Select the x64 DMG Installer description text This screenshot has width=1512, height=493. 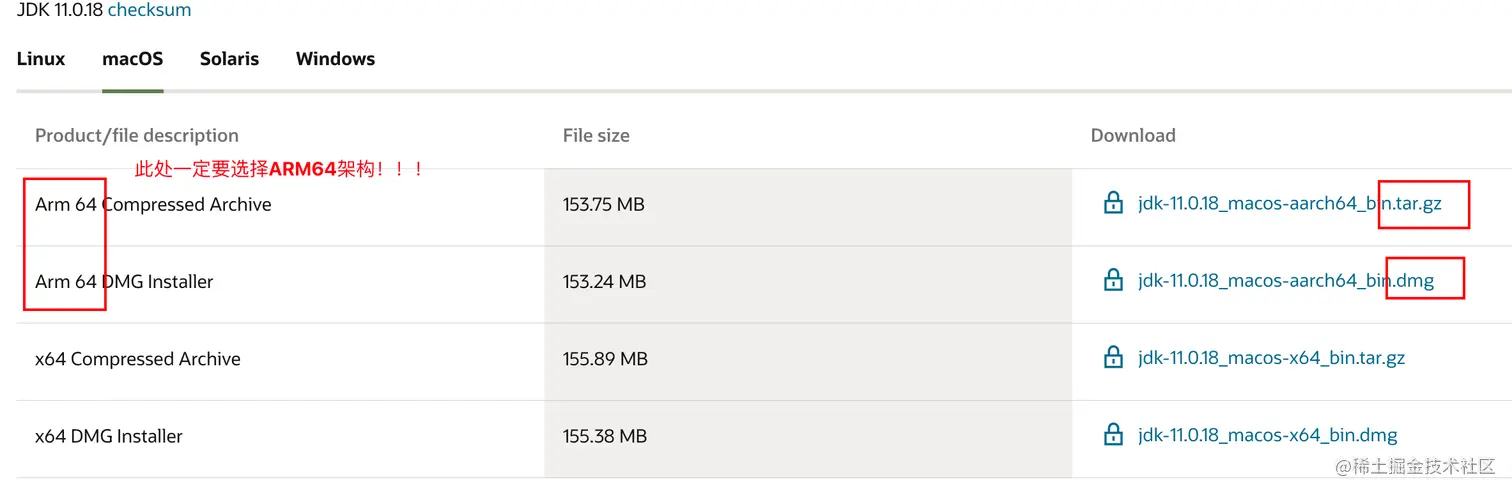(x=109, y=436)
